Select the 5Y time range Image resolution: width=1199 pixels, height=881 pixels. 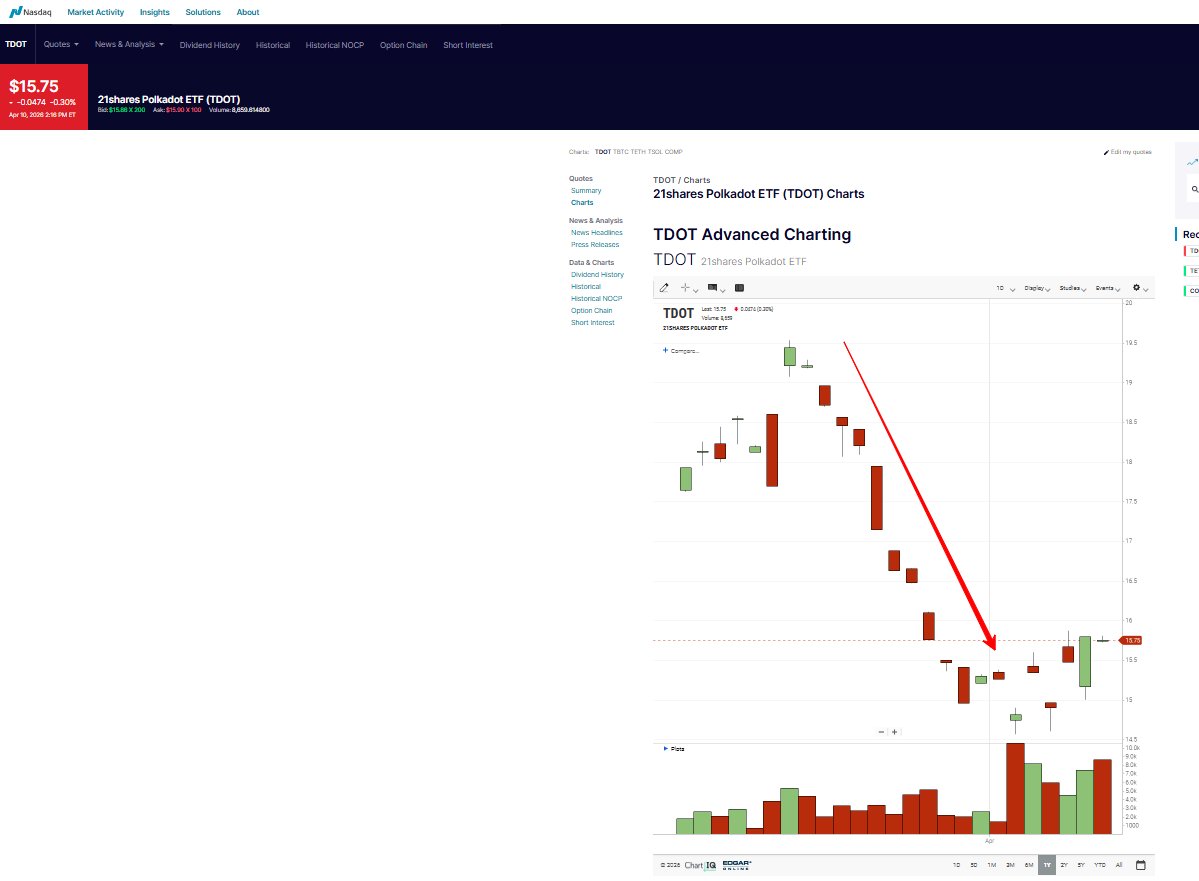pos(1081,865)
